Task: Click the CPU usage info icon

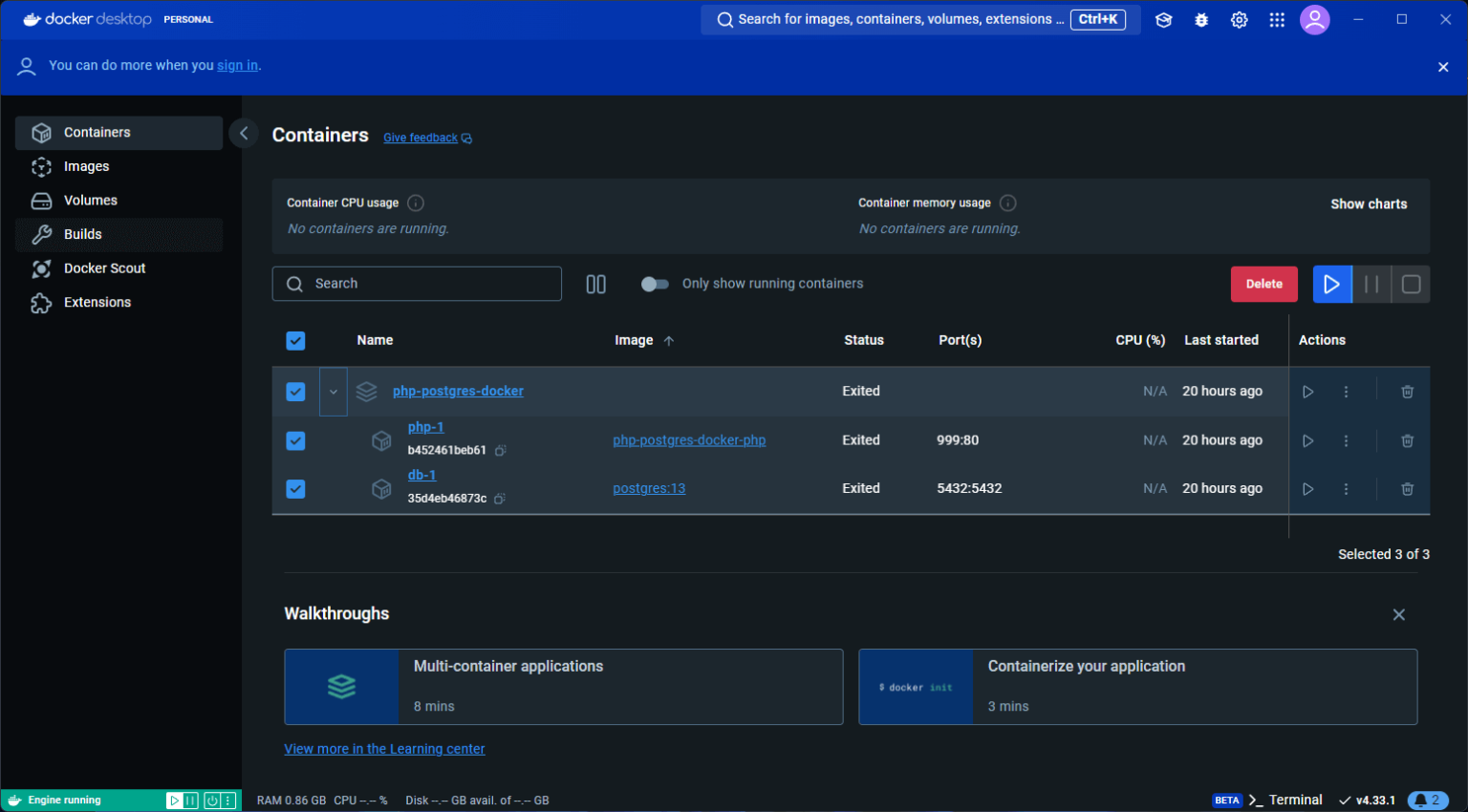Action: tap(416, 203)
